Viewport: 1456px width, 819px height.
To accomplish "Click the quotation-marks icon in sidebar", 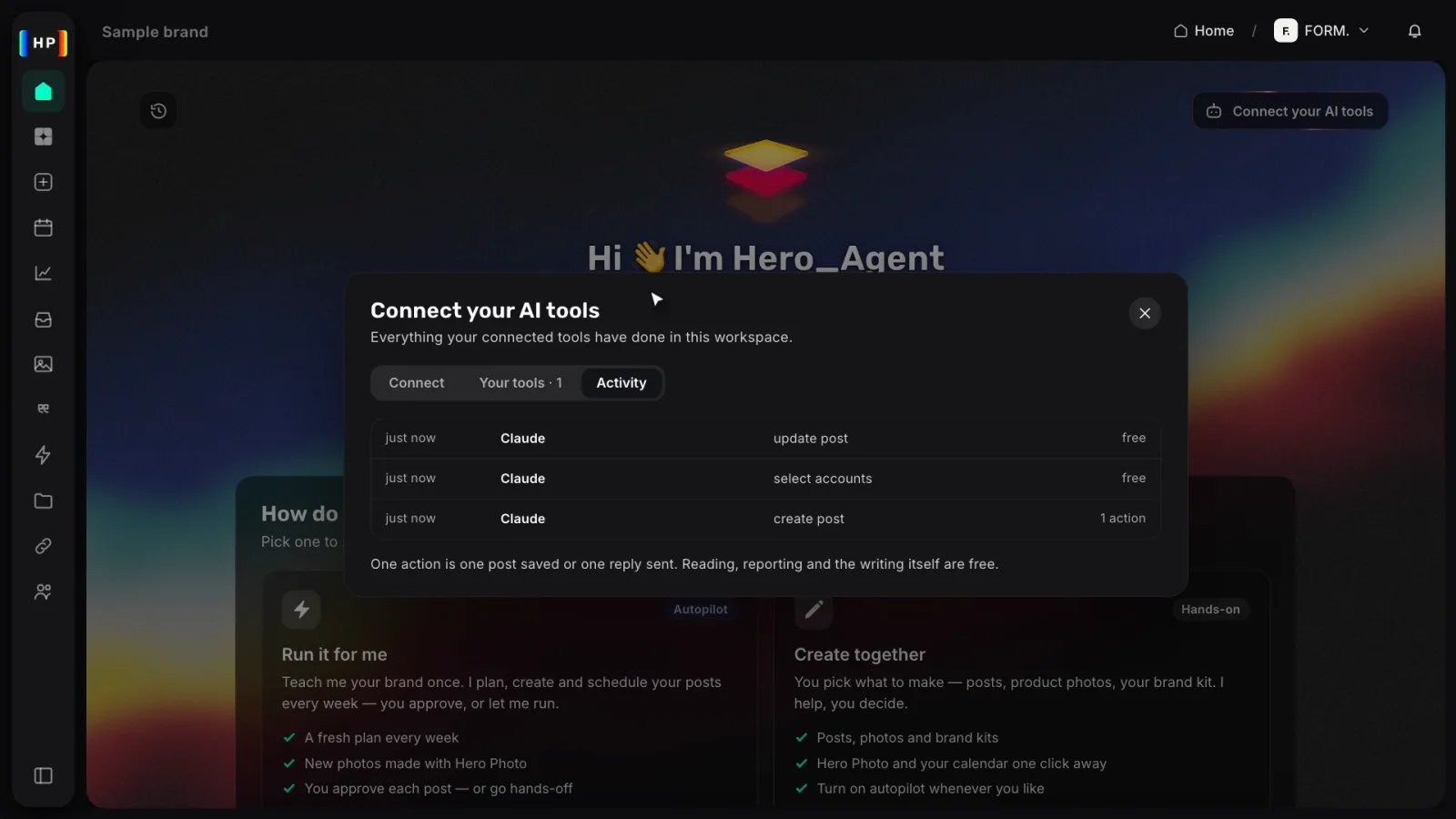I will 43,409.
